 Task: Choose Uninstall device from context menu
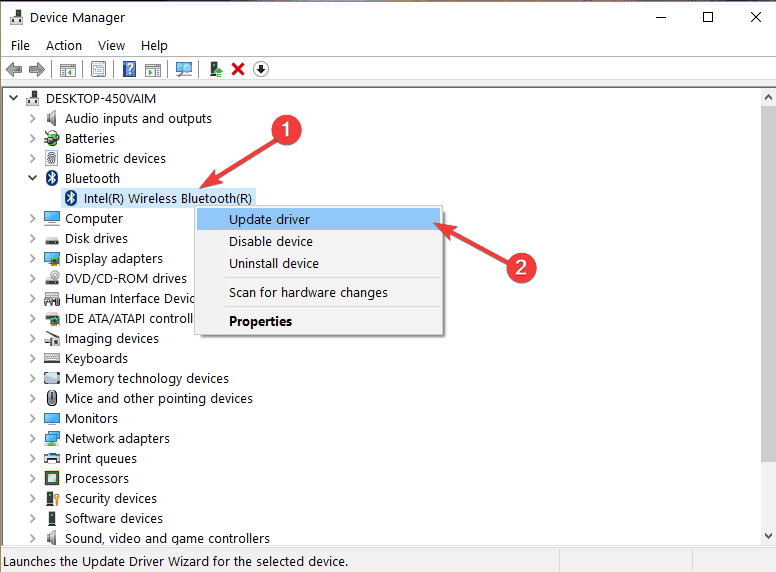click(318, 263)
